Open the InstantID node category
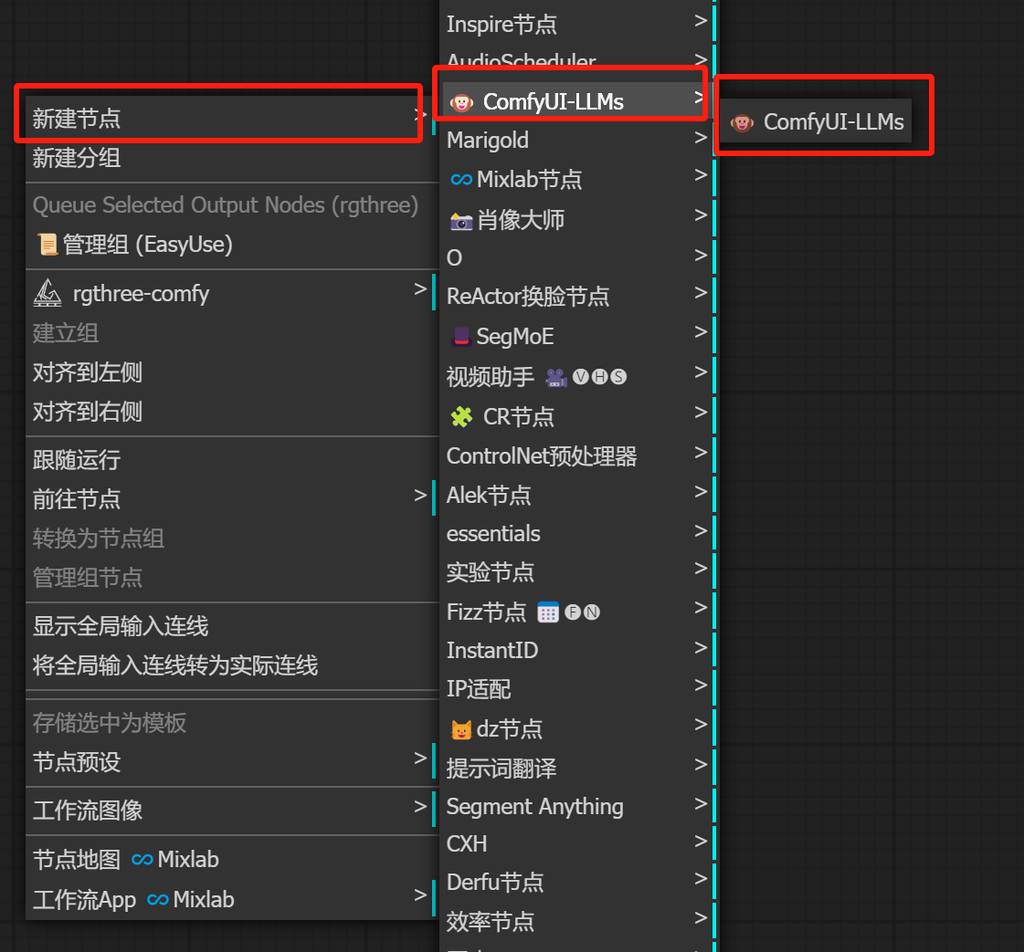Screen dimensions: 1024x952 pyautogui.click(x=492, y=650)
